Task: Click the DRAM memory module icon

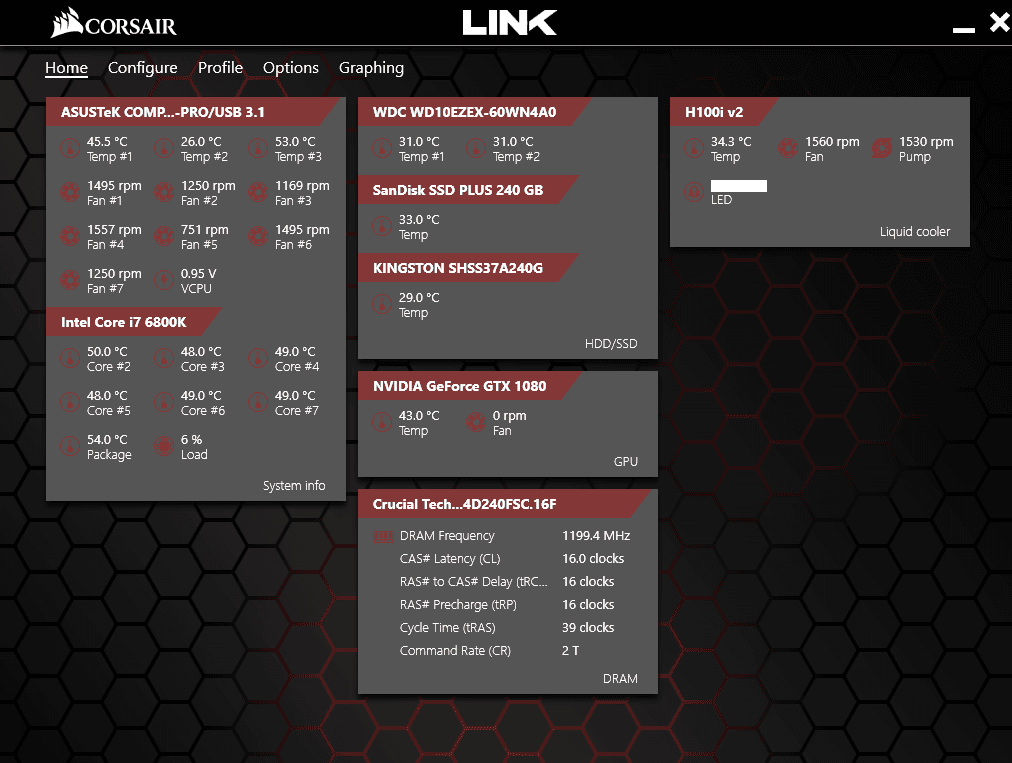Action: click(383, 536)
